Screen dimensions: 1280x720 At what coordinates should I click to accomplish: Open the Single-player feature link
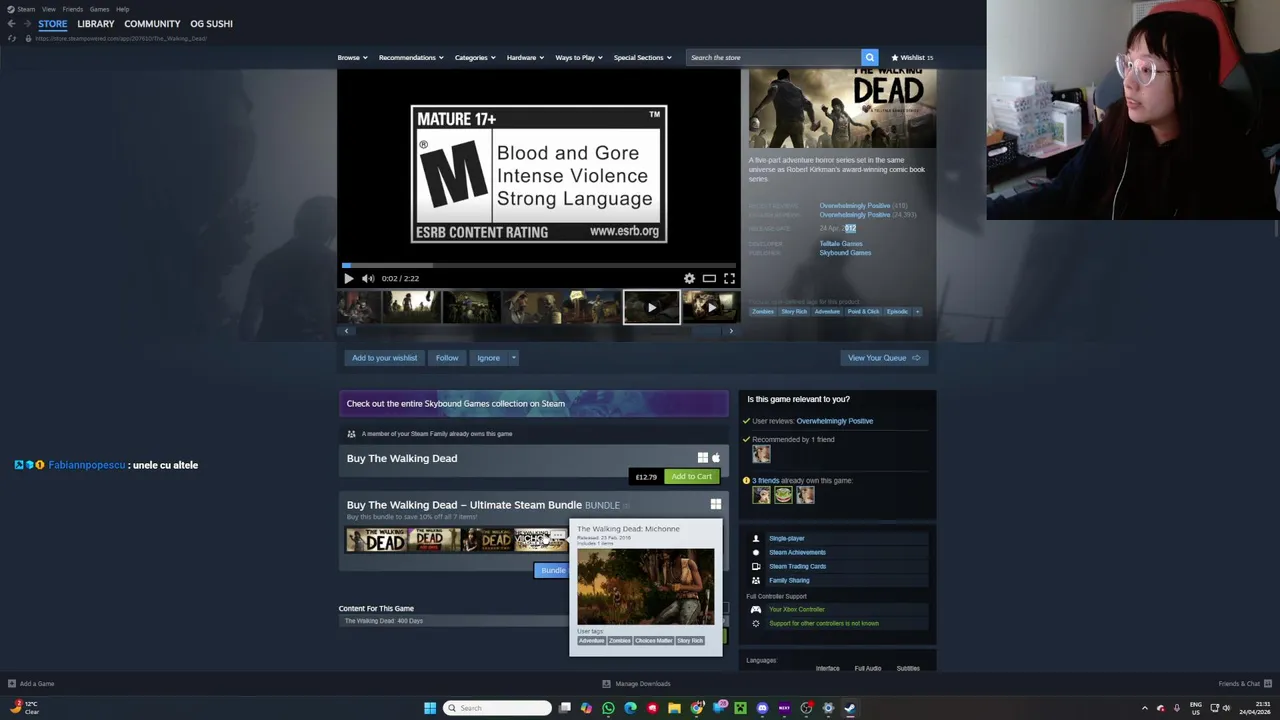point(787,538)
